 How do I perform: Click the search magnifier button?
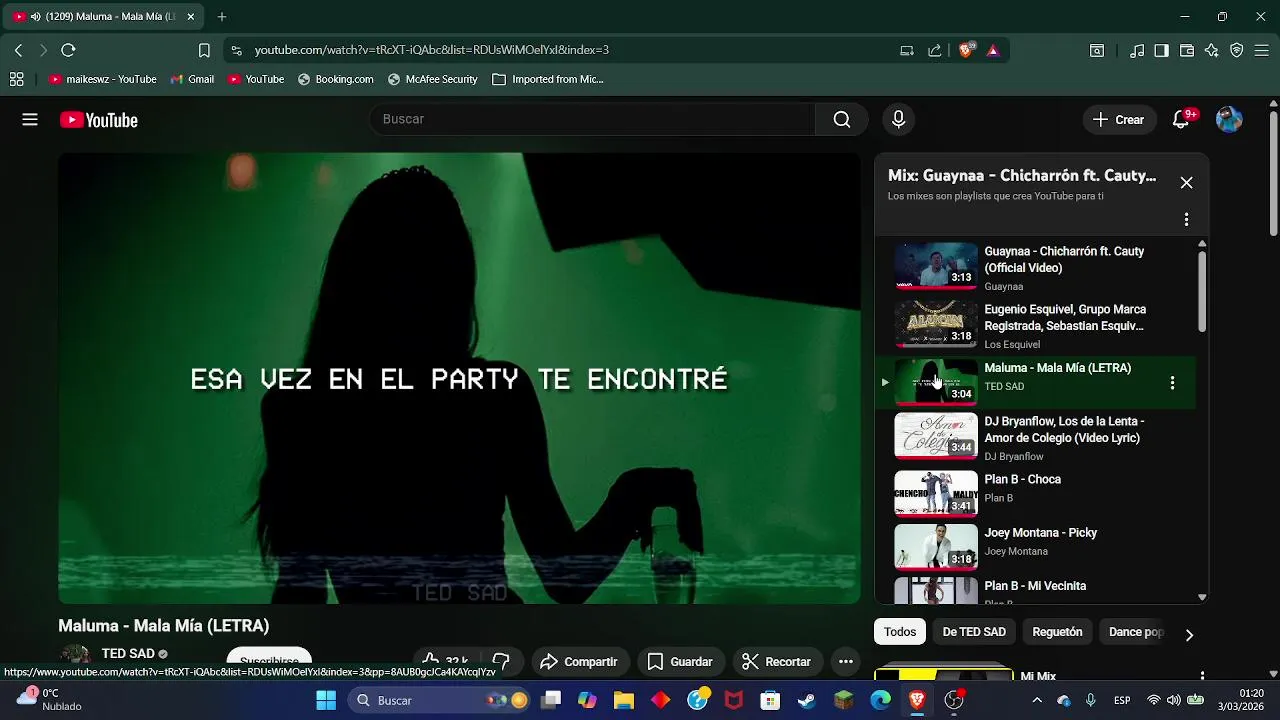point(842,120)
